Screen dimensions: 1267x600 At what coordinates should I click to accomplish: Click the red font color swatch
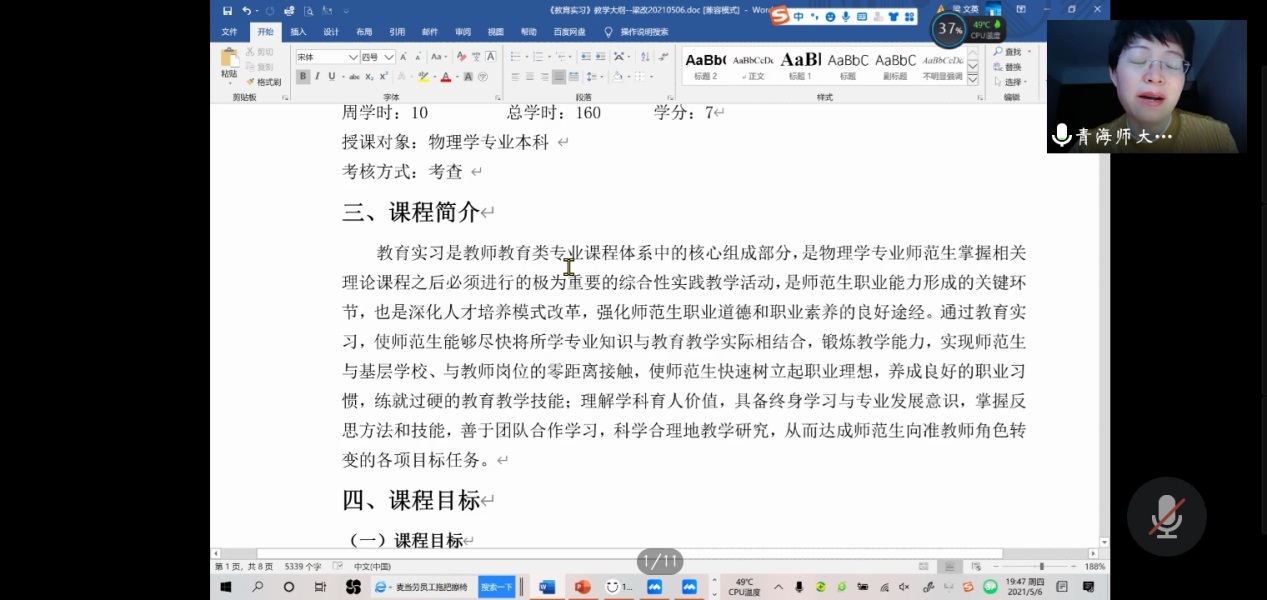point(446,78)
